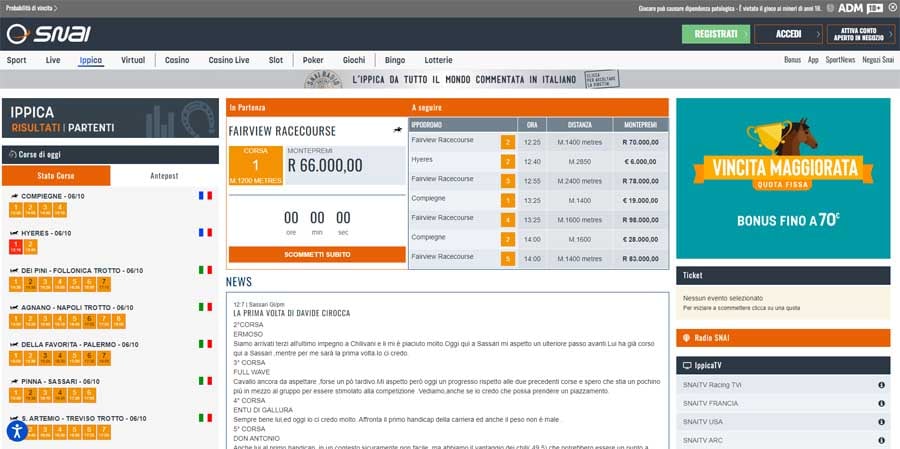Image resolution: width=900 pixels, height=449 pixels.
Task: Click horse icon beside Fairview Racecourse title
Action: pyautogui.click(x=397, y=130)
